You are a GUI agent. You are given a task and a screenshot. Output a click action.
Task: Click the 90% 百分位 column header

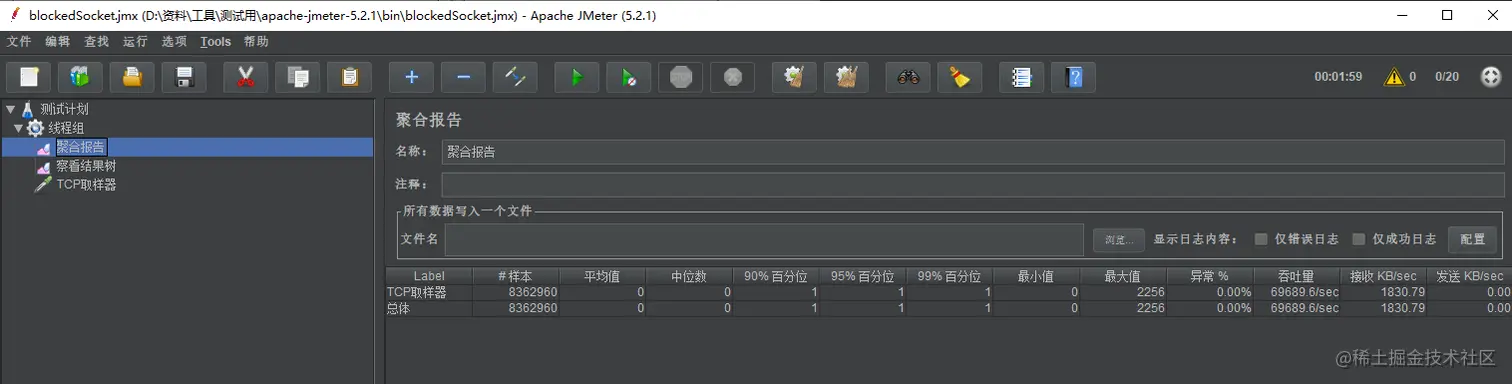[776, 276]
